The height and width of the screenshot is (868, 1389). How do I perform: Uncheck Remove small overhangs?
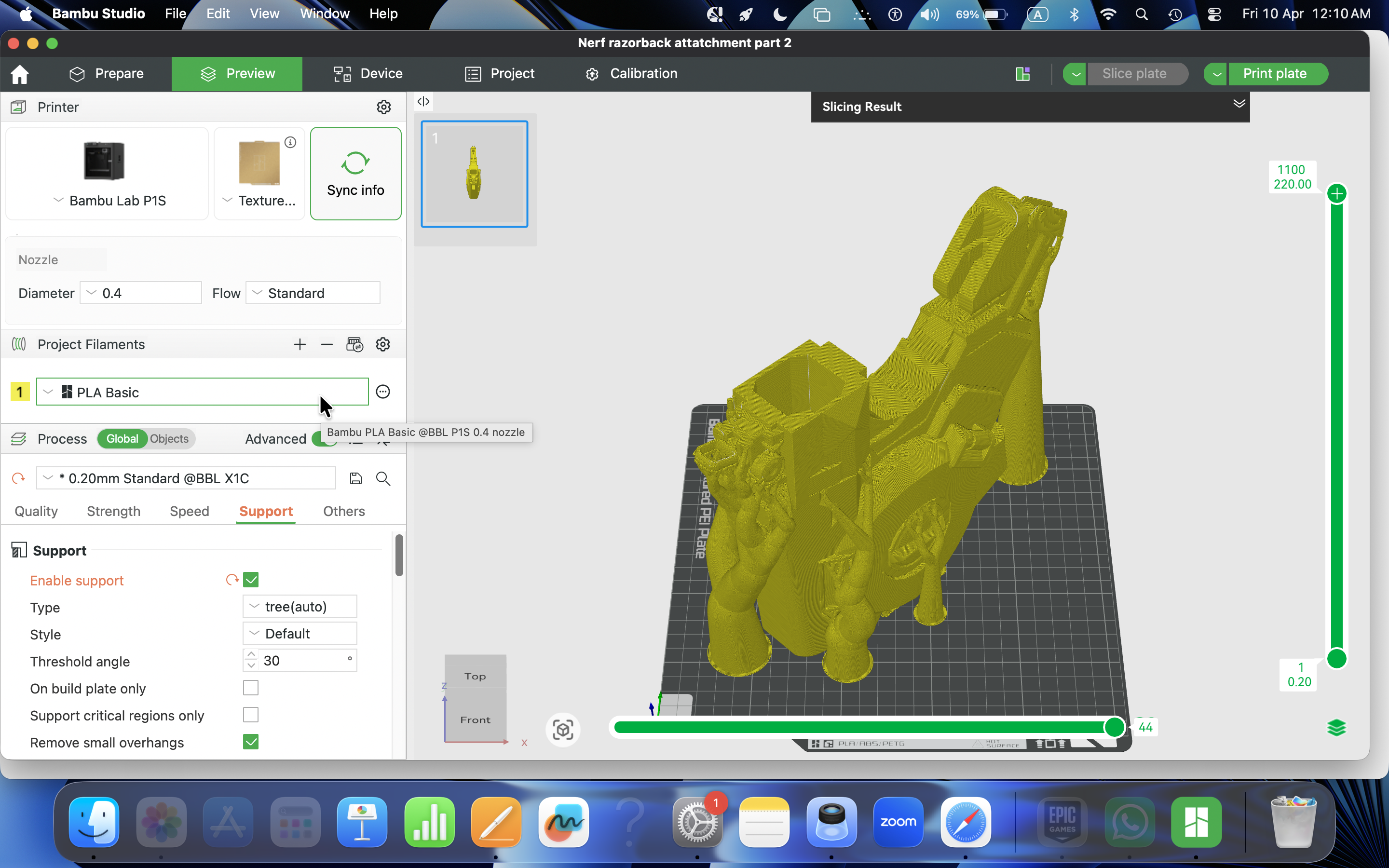click(x=251, y=742)
